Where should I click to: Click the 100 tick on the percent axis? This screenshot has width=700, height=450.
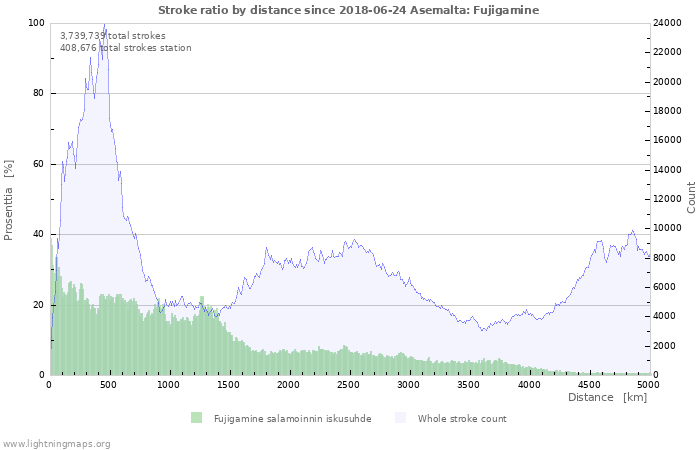(x=36, y=23)
